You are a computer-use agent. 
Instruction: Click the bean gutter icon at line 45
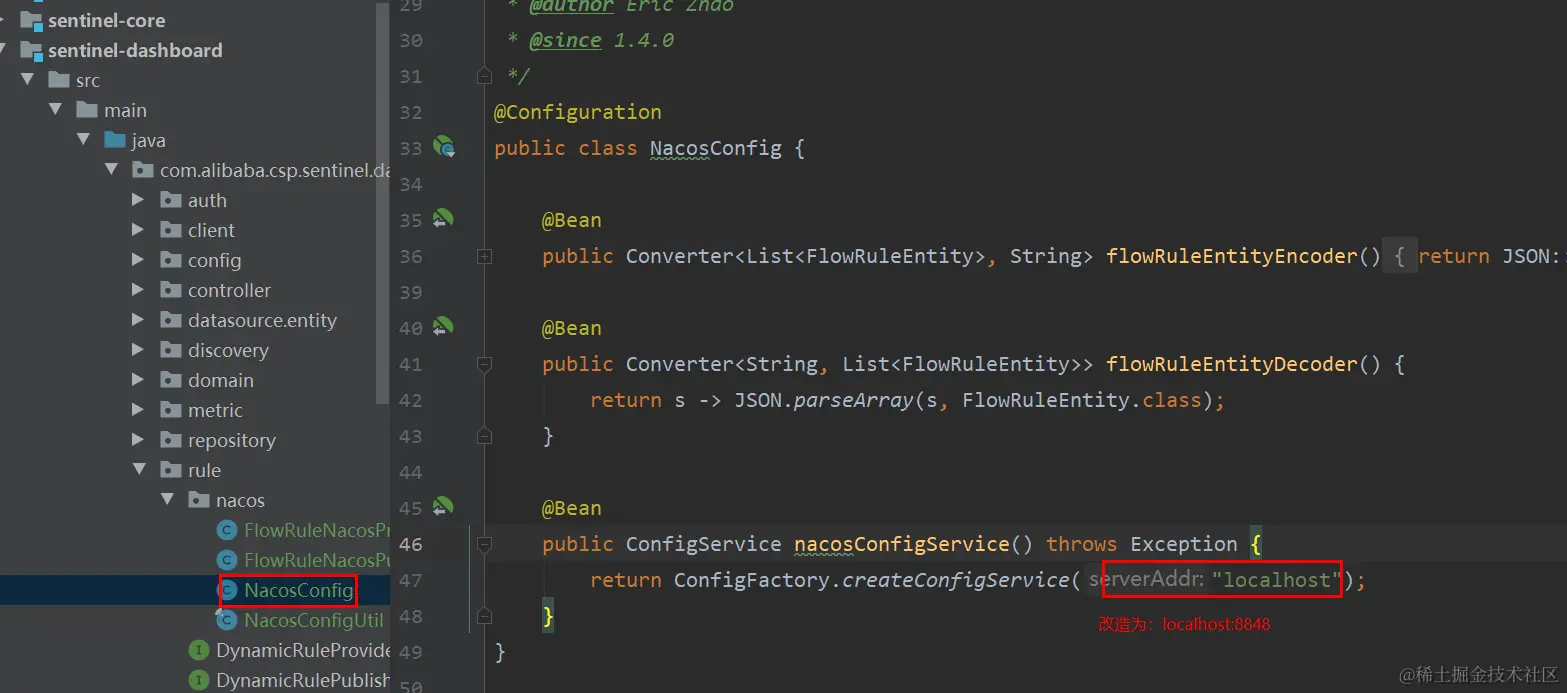[443, 507]
